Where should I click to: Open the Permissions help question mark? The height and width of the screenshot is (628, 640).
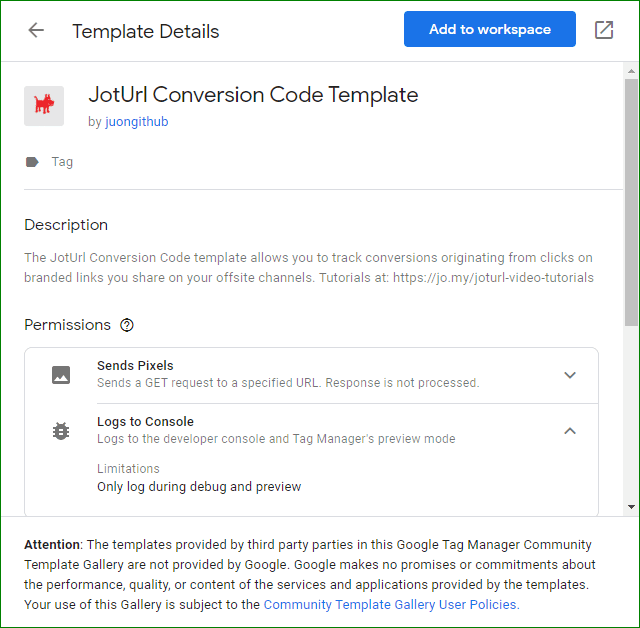[127, 325]
